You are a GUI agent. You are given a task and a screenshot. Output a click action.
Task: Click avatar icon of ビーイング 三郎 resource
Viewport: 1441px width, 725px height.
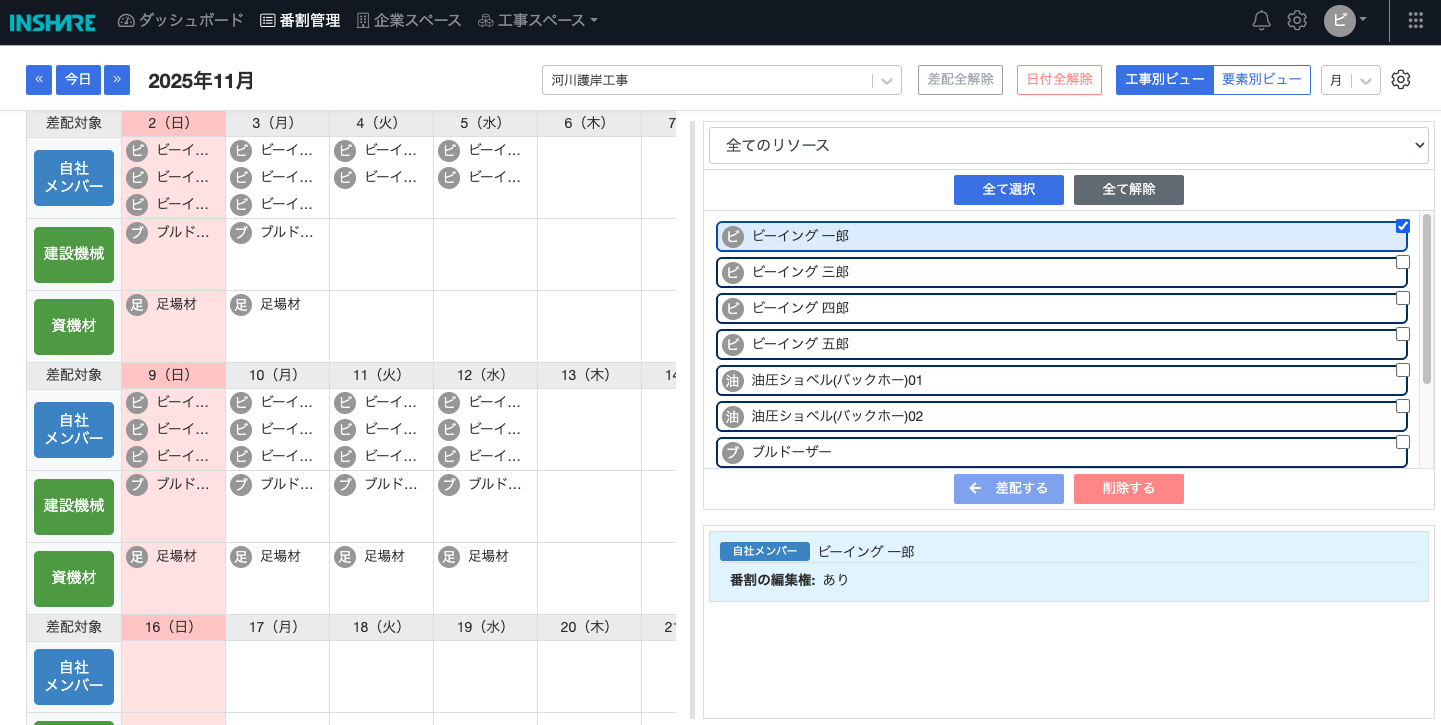(x=733, y=272)
